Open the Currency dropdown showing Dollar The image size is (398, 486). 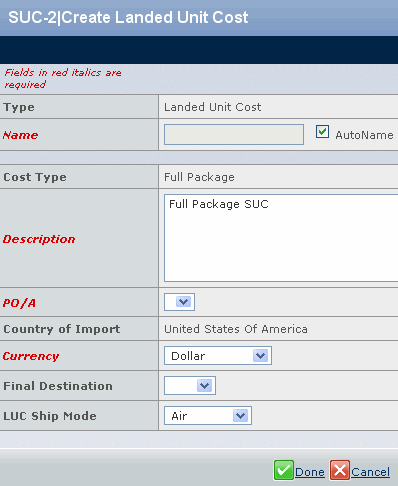point(218,356)
